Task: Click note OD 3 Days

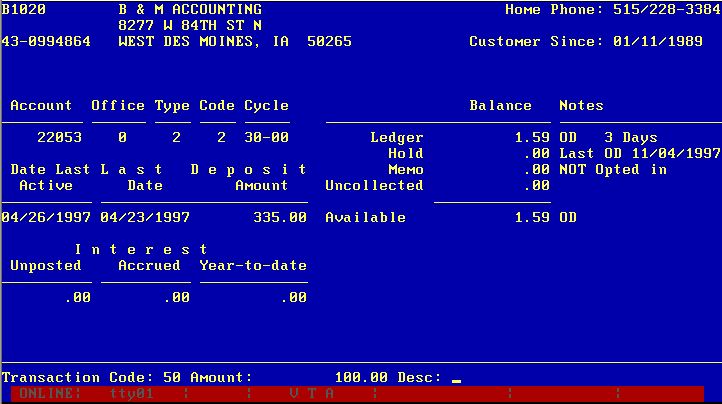Action: point(608,138)
